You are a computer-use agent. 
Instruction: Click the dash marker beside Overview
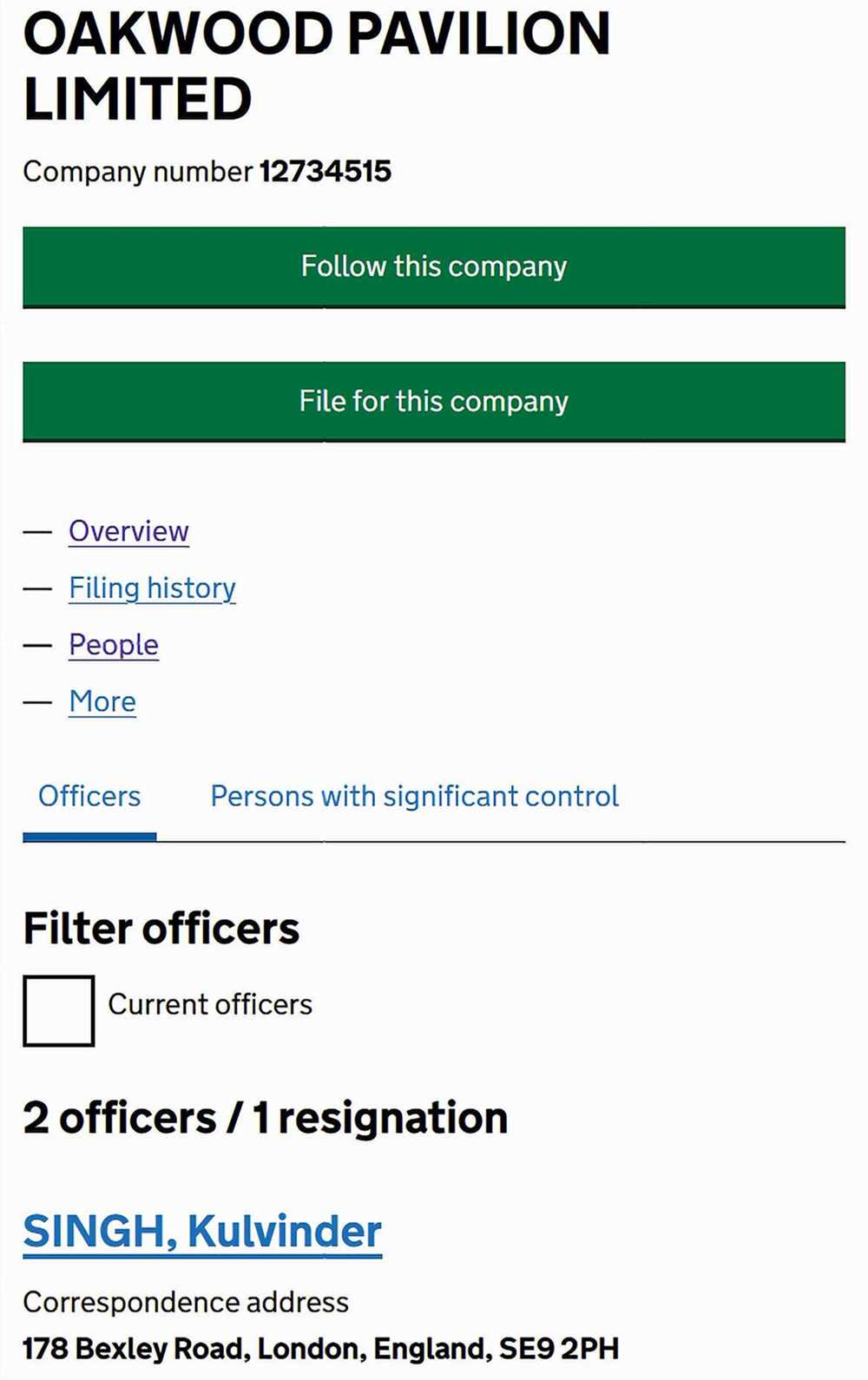(38, 532)
